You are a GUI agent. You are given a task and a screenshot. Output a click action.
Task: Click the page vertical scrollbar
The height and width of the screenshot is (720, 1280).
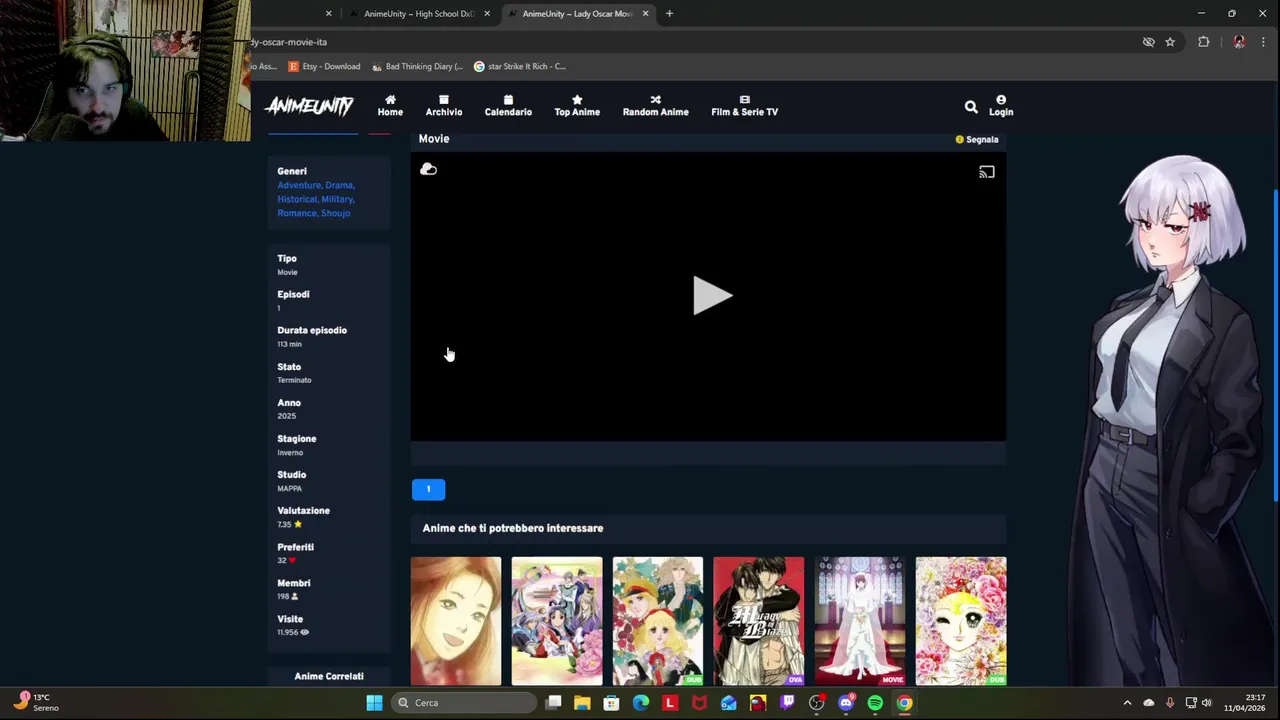click(x=1275, y=345)
